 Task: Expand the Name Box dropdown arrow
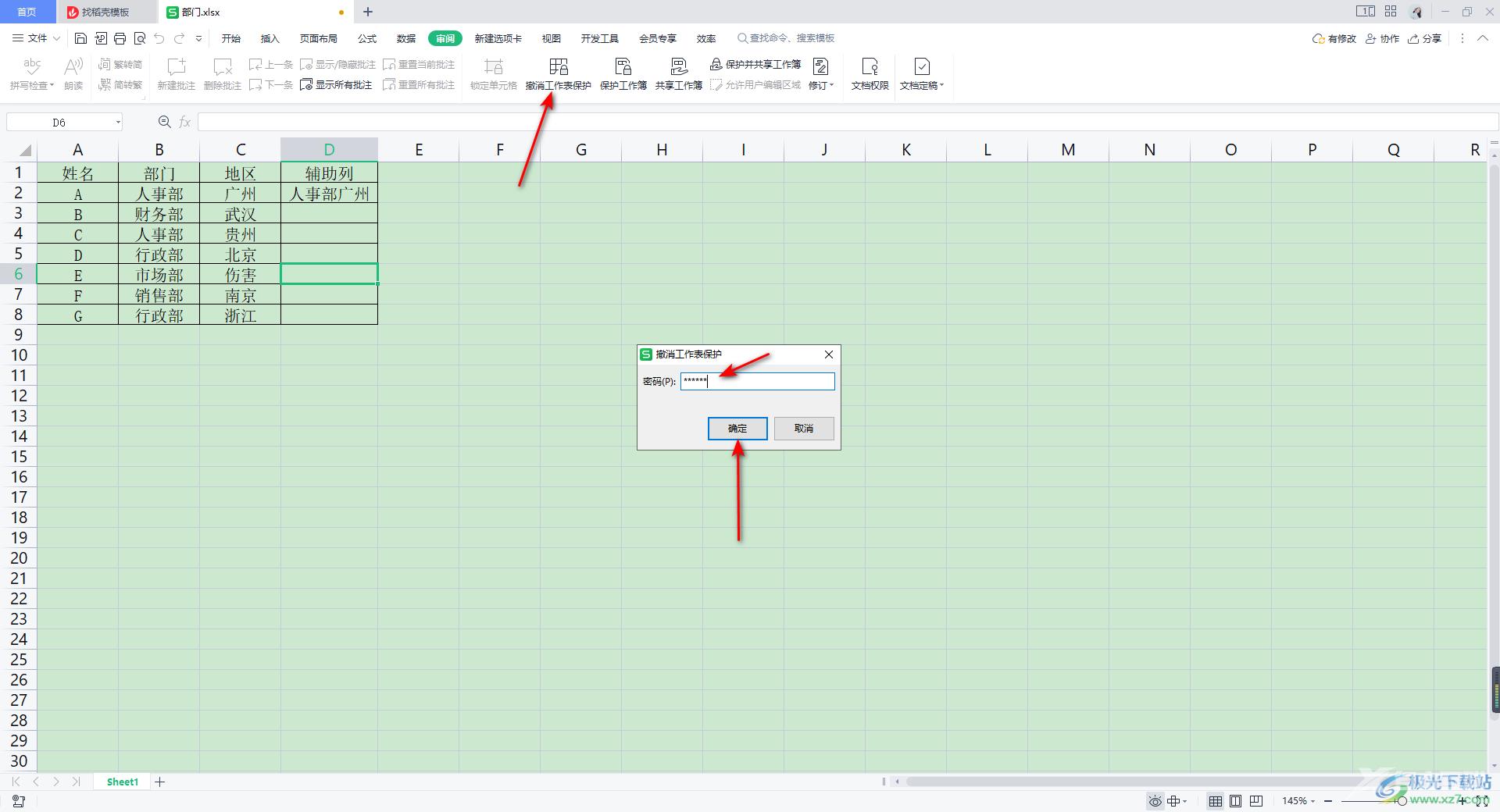tap(118, 122)
